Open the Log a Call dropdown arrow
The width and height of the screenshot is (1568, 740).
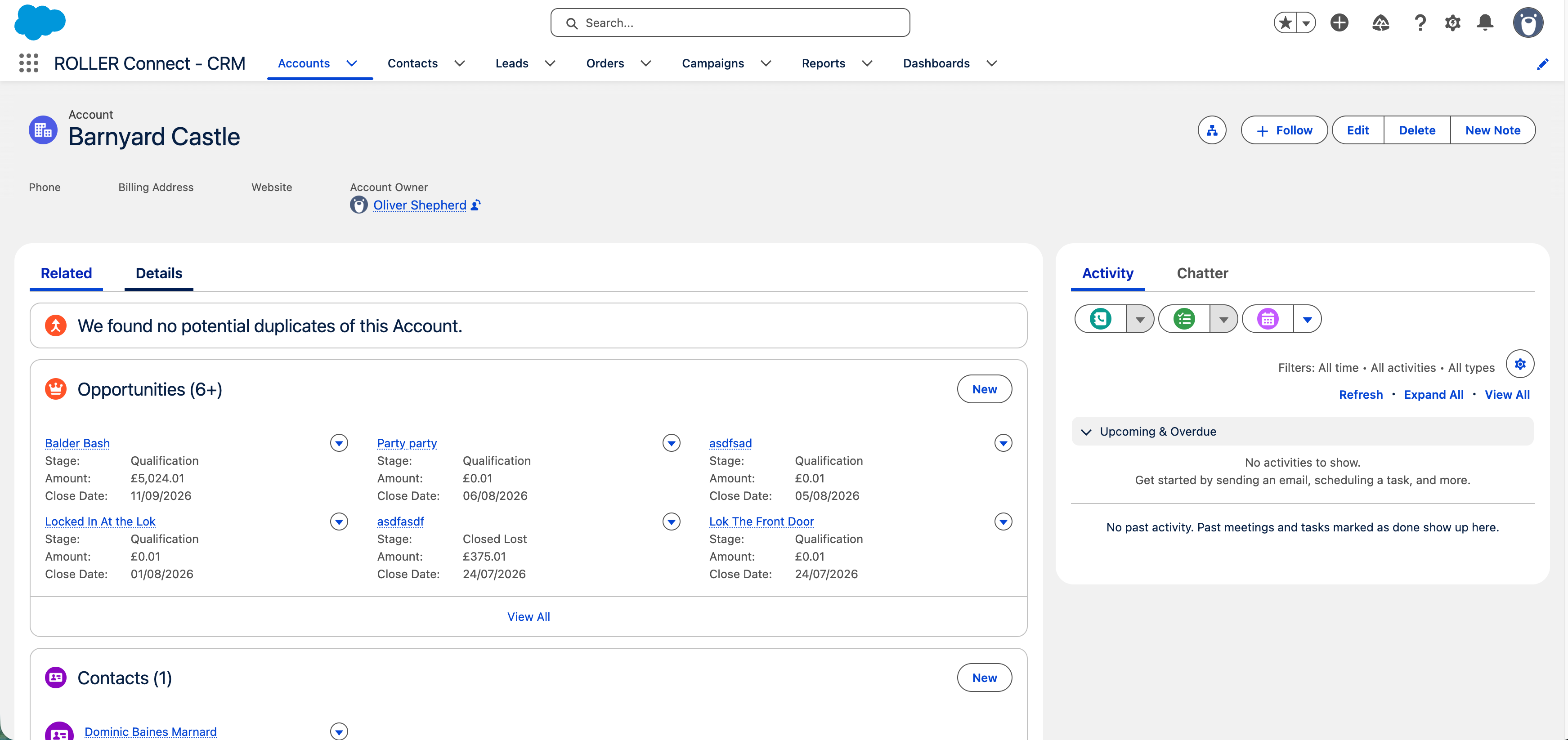pos(1140,319)
